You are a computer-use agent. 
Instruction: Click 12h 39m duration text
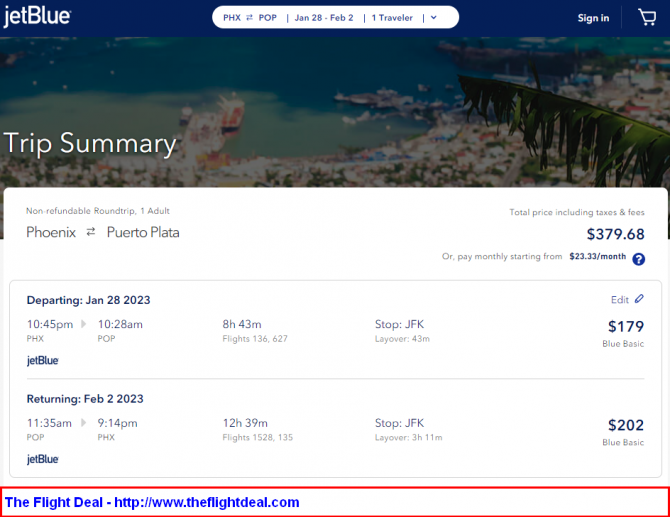245,423
